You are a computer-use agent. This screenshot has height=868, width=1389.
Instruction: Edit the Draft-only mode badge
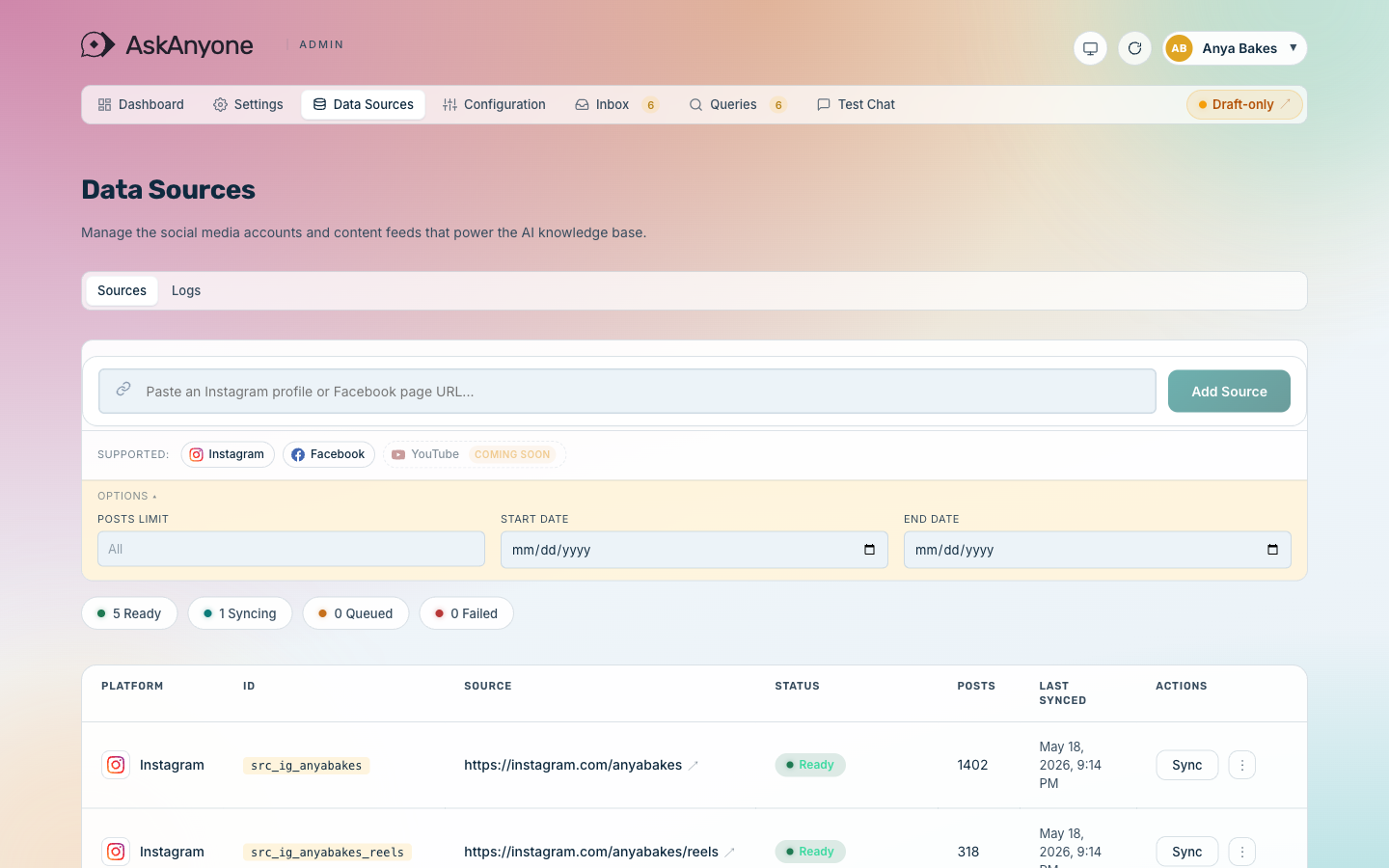pos(1244,104)
